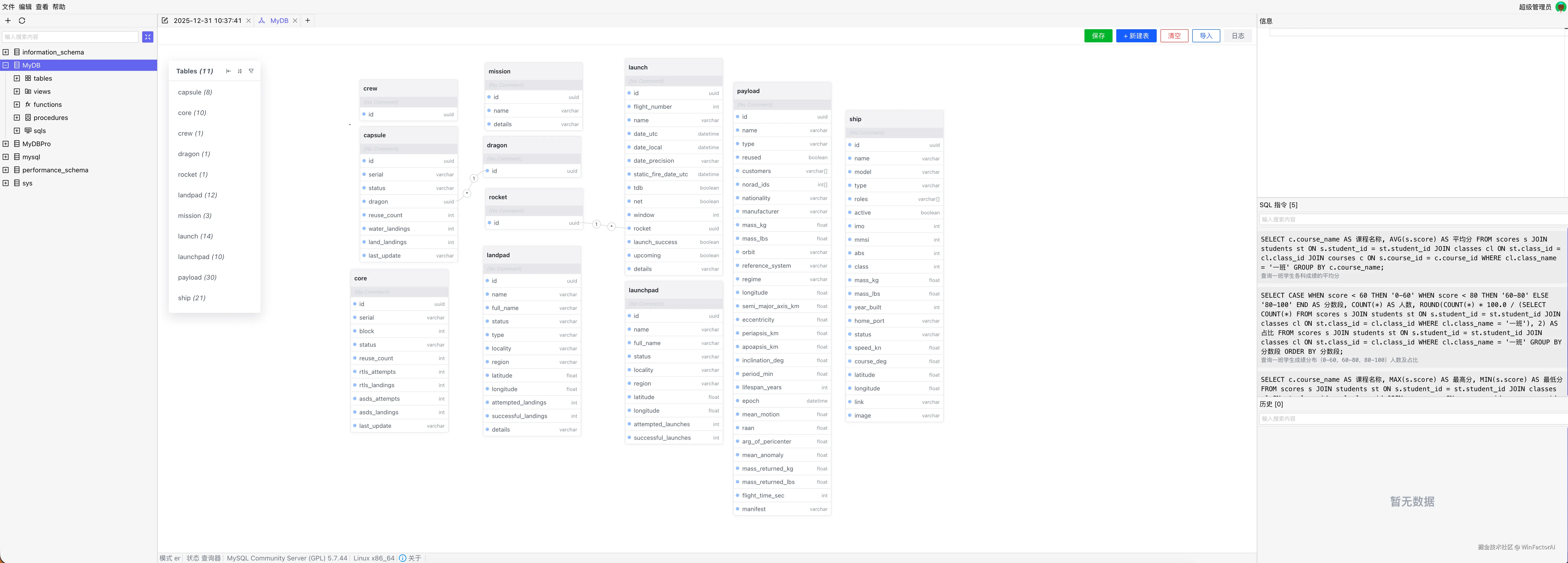Switch to the 2025-12-31 10:37:41 query tab
Viewport: 1568px width, 563px height.
point(207,21)
